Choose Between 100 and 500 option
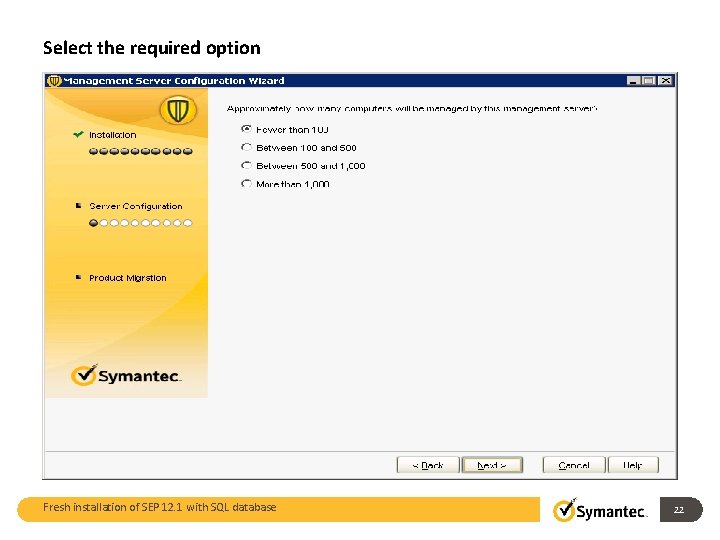 pyautogui.click(x=247, y=147)
